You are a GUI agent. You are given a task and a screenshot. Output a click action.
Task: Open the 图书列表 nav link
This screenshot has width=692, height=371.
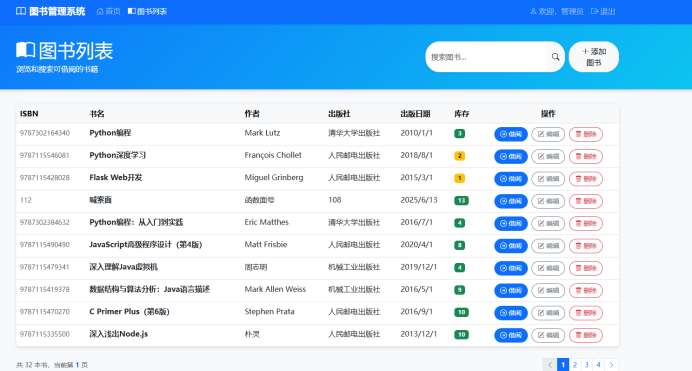(x=147, y=11)
